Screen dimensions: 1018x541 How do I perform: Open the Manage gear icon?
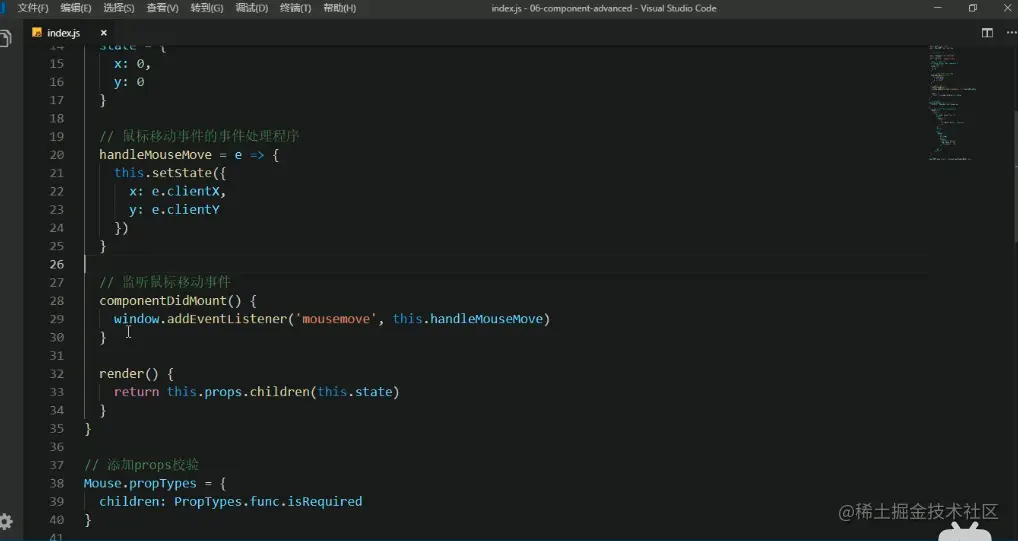(x=6, y=522)
